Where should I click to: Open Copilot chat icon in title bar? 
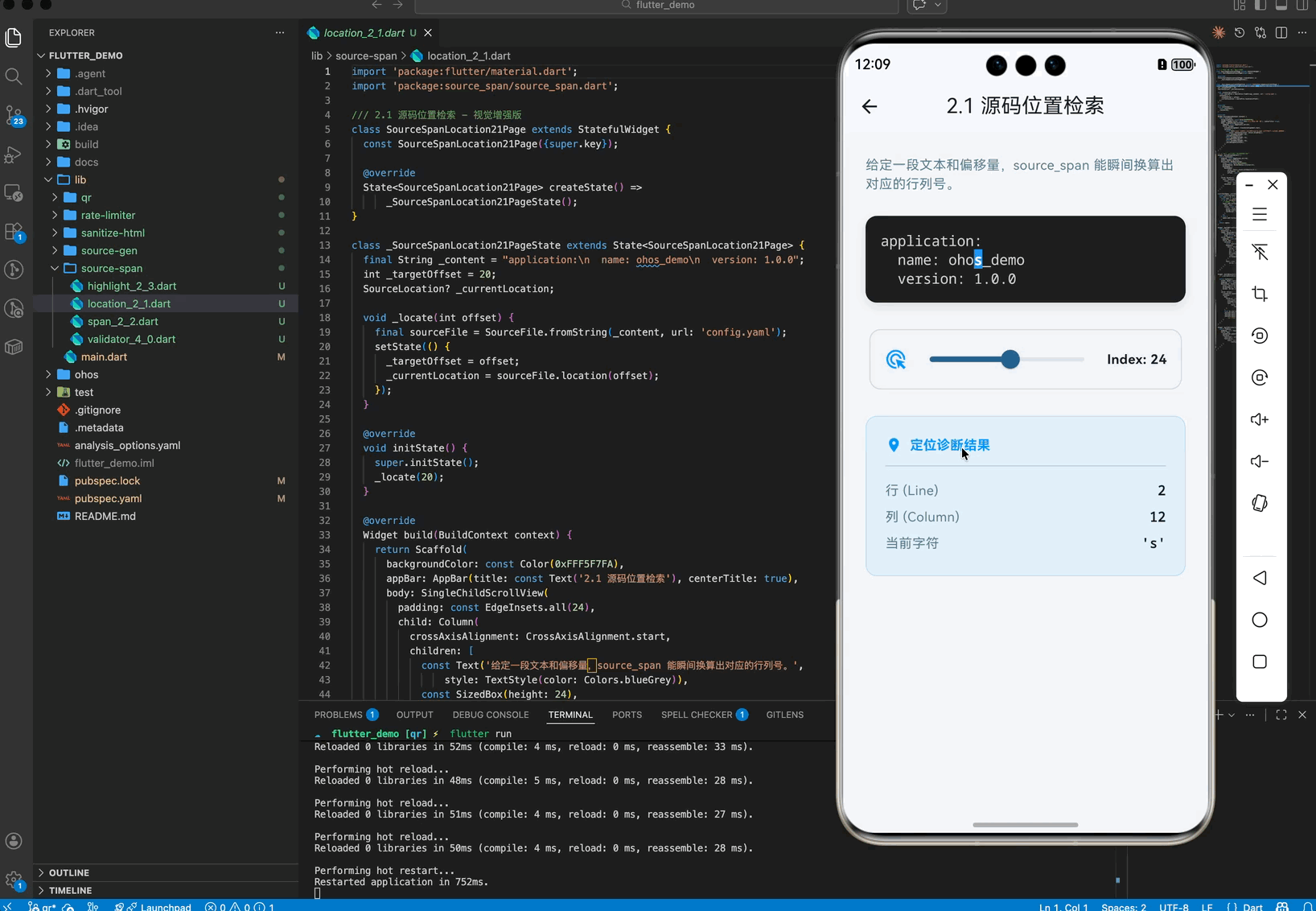919,5
